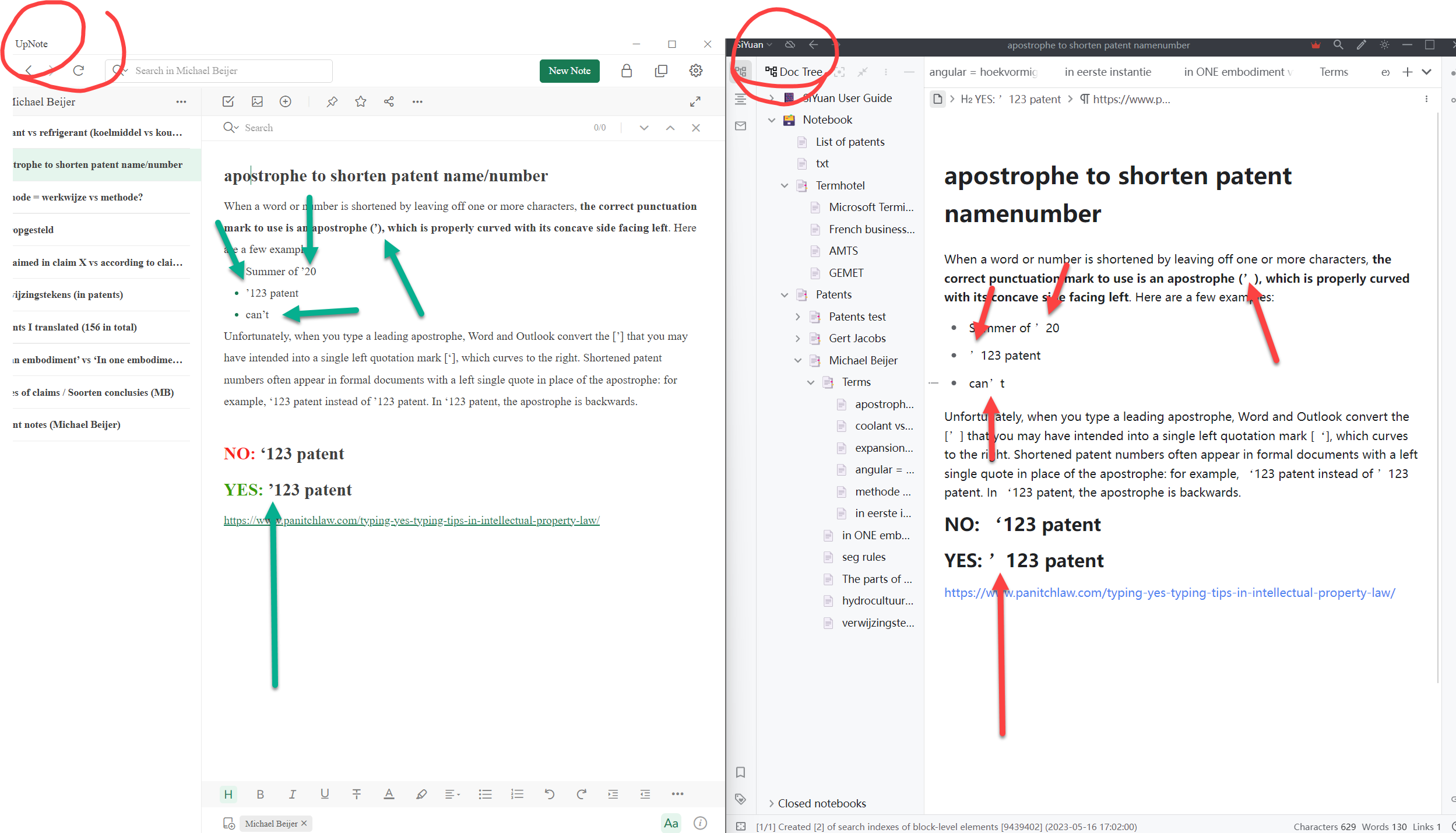Expand the Closed notebooks section
The width and height of the screenshot is (1456, 833).
tap(772, 803)
